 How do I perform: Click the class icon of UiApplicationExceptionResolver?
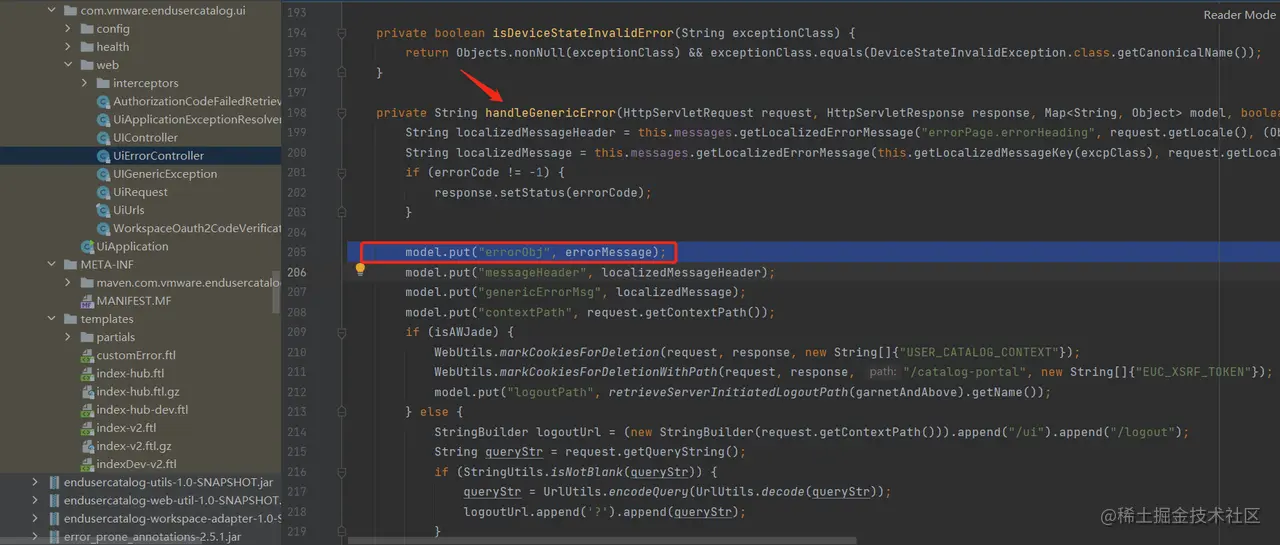click(104, 120)
